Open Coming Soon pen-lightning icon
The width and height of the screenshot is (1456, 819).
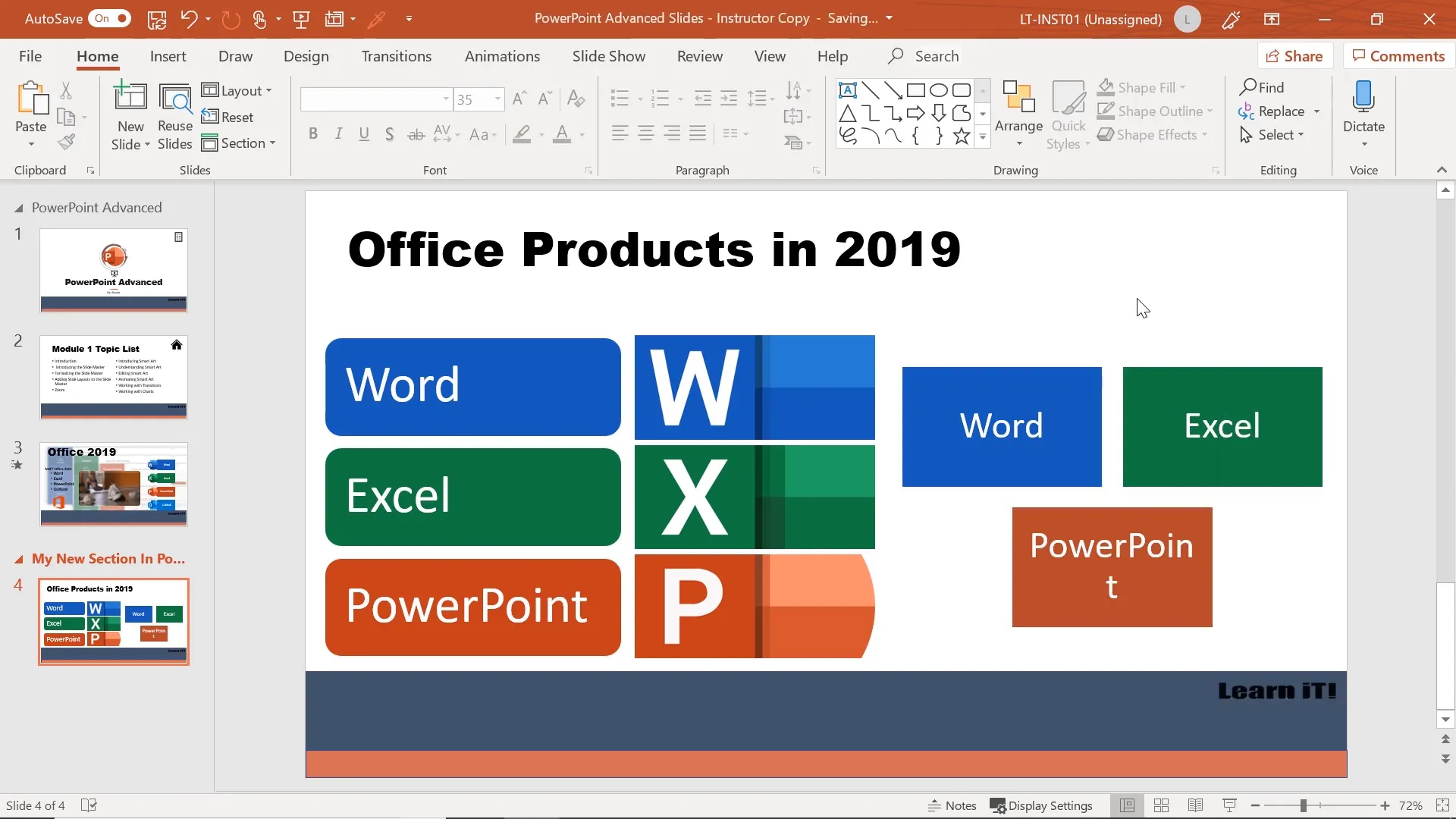1231,19
